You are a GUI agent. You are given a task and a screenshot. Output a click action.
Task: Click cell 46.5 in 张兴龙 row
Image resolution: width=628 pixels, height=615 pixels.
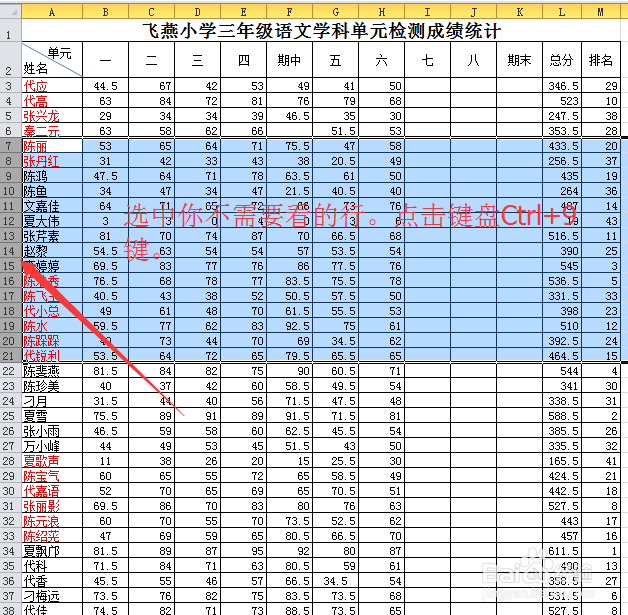point(289,116)
